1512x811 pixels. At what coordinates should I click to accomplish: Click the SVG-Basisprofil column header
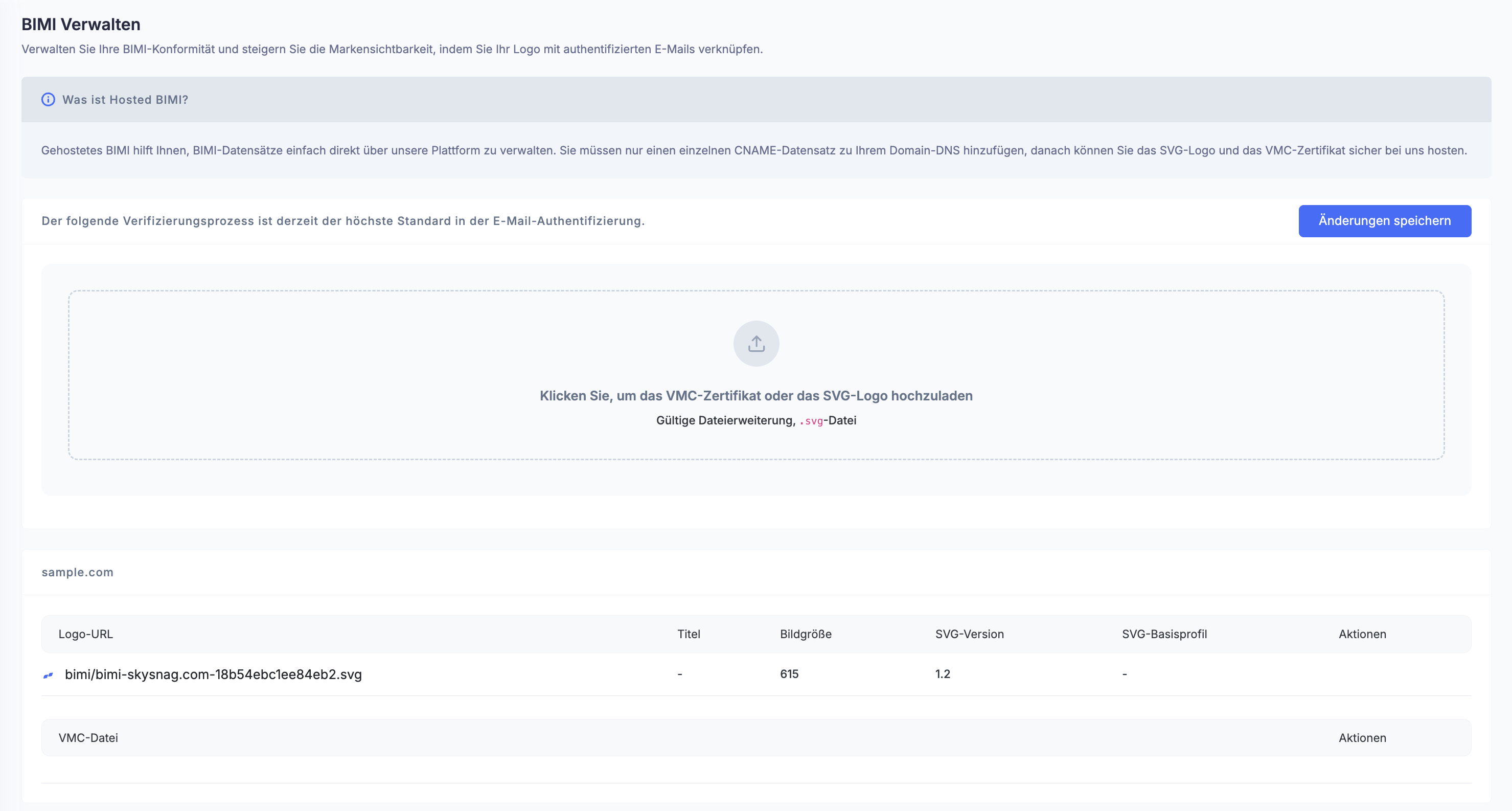coord(1164,634)
